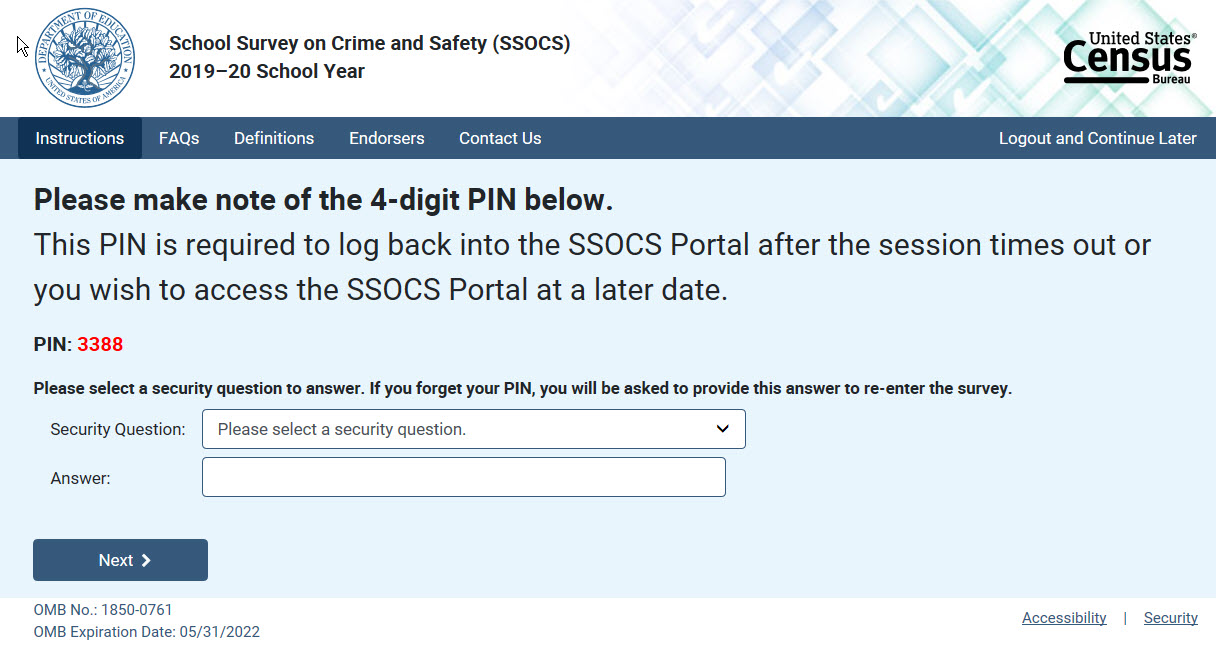Open the Accessibility link in footer

pos(1064,618)
